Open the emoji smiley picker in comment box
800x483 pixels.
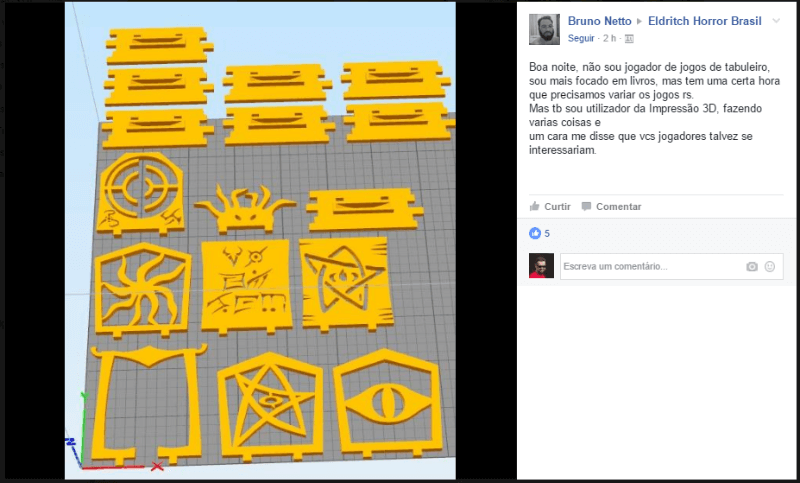coord(770,266)
